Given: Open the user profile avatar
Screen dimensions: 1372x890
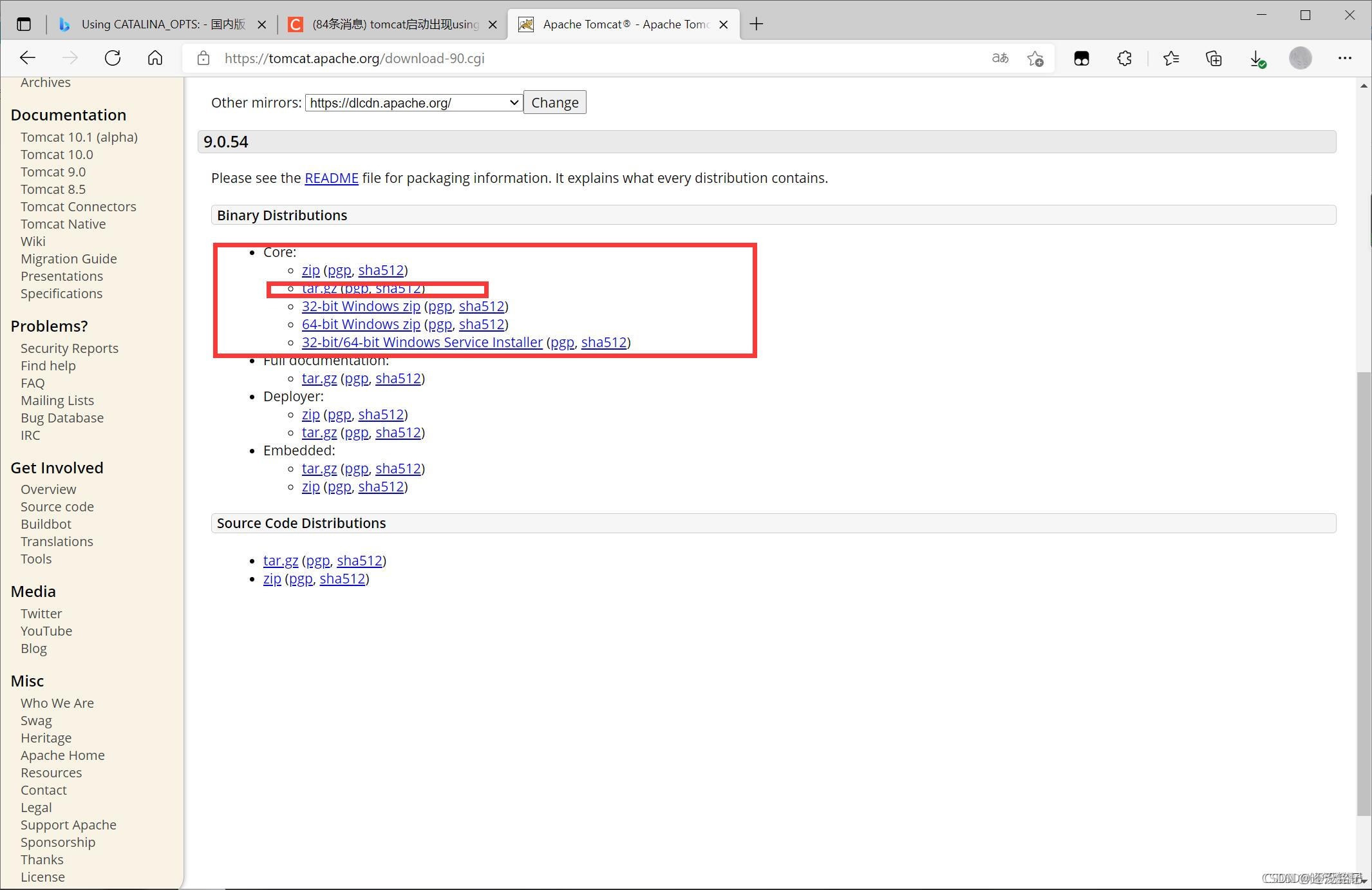Looking at the screenshot, I should pyautogui.click(x=1301, y=58).
